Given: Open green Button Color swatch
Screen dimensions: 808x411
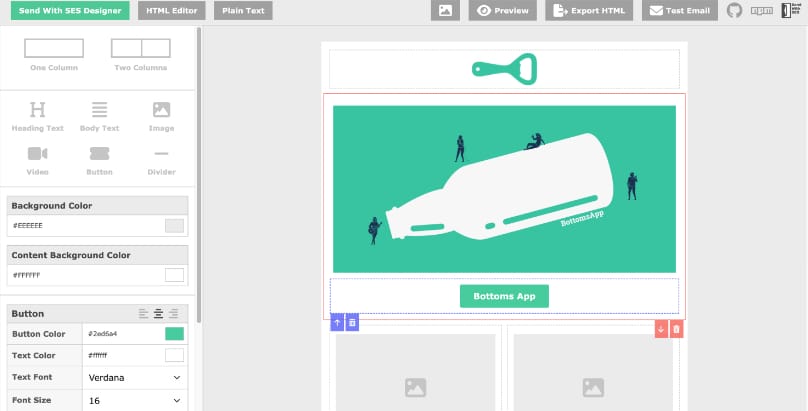Looking at the screenshot, I should (x=174, y=334).
